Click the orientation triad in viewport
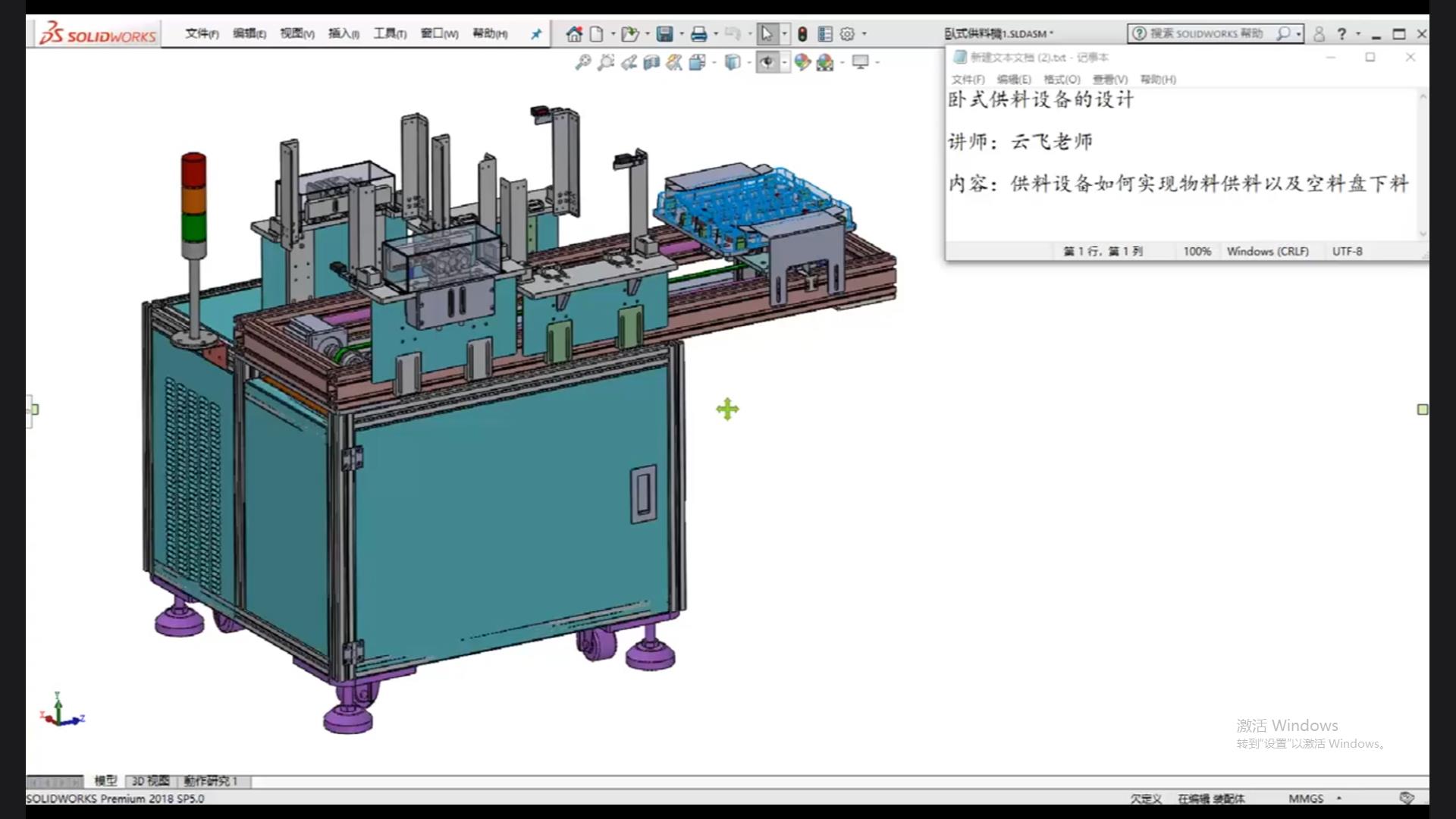The height and width of the screenshot is (819, 1456). (61, 711)
